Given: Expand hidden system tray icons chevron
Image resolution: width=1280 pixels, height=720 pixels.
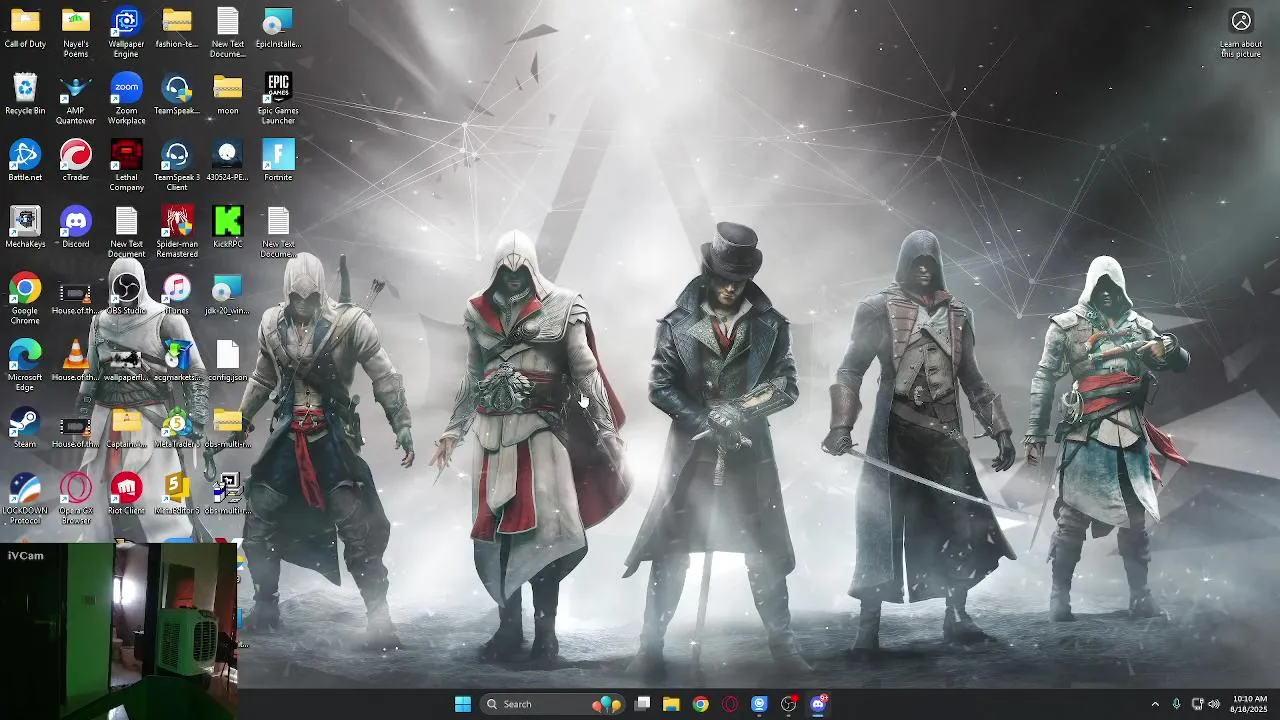Looking at the screenshot, I should 1155,704.
